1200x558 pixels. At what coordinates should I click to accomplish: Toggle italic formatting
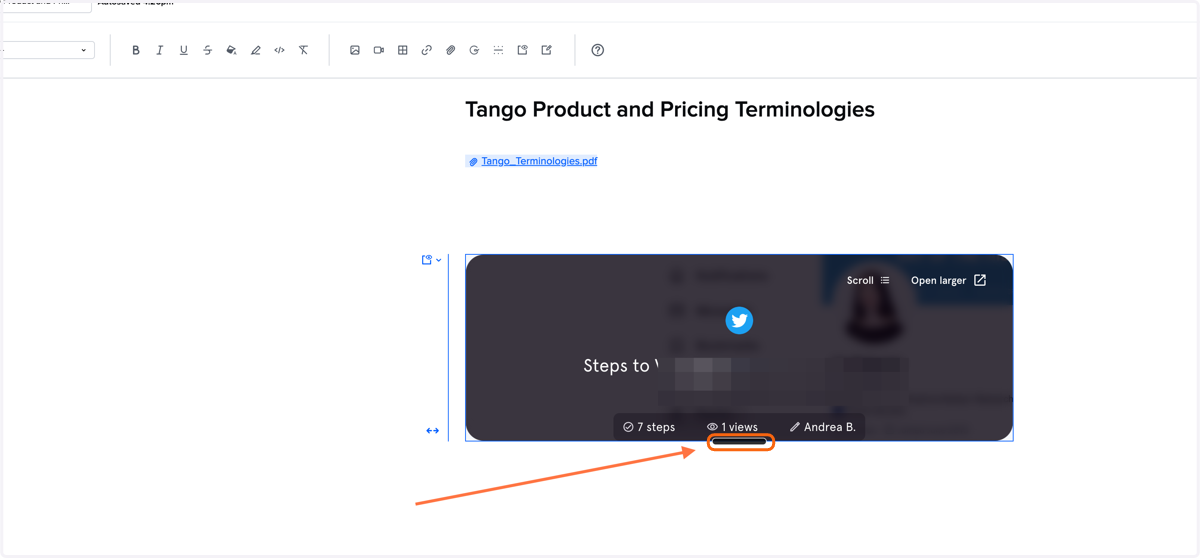pyautogui.click(x=160, y=50)
